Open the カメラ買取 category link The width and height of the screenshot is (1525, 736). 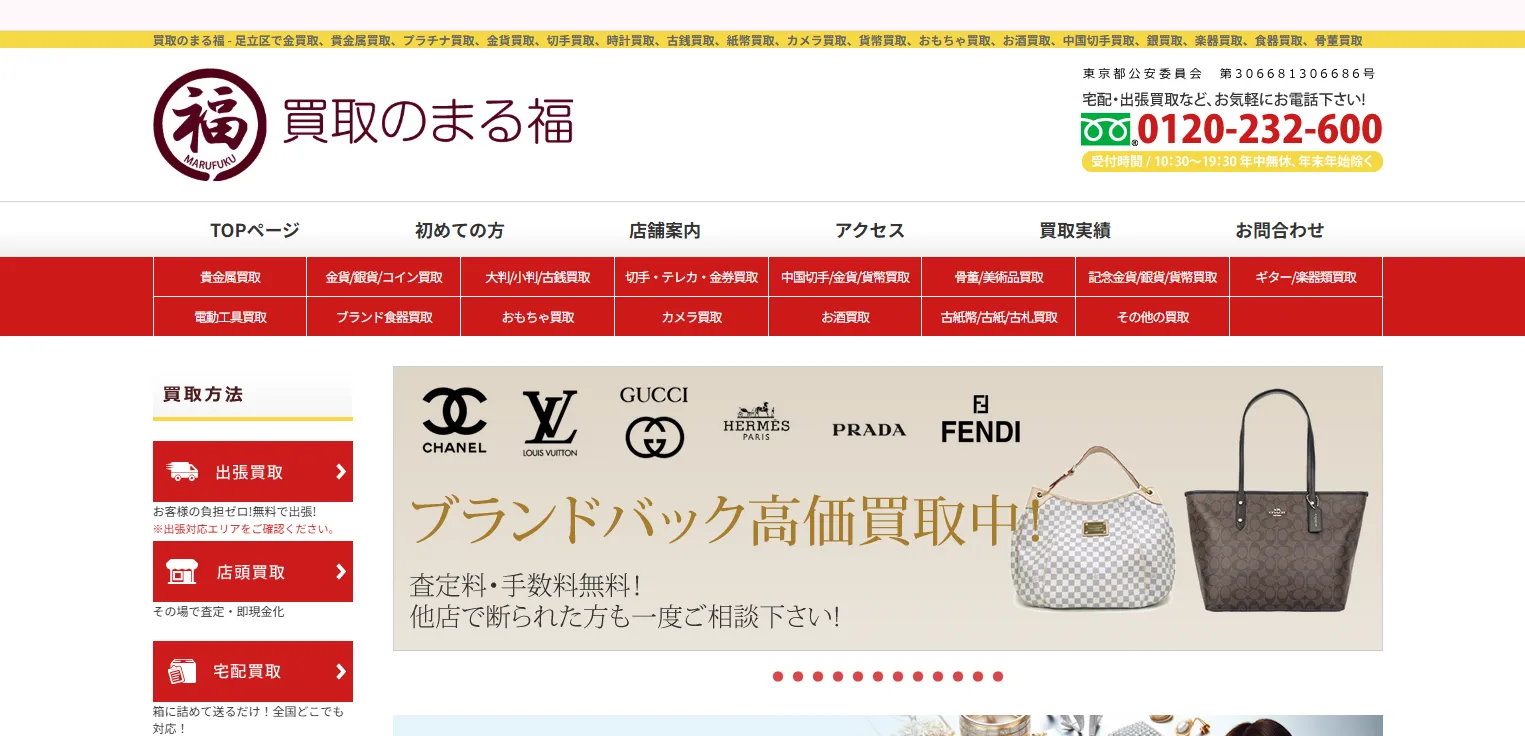coord(692,317)
